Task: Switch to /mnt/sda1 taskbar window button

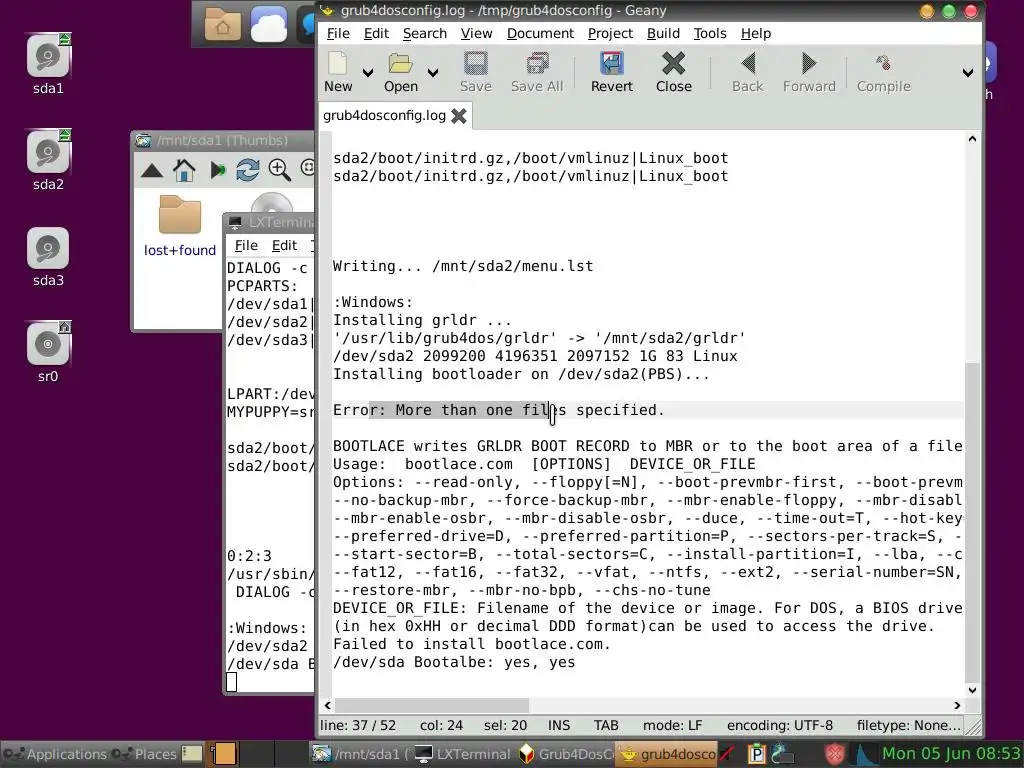Action: [x=359, y=754]
